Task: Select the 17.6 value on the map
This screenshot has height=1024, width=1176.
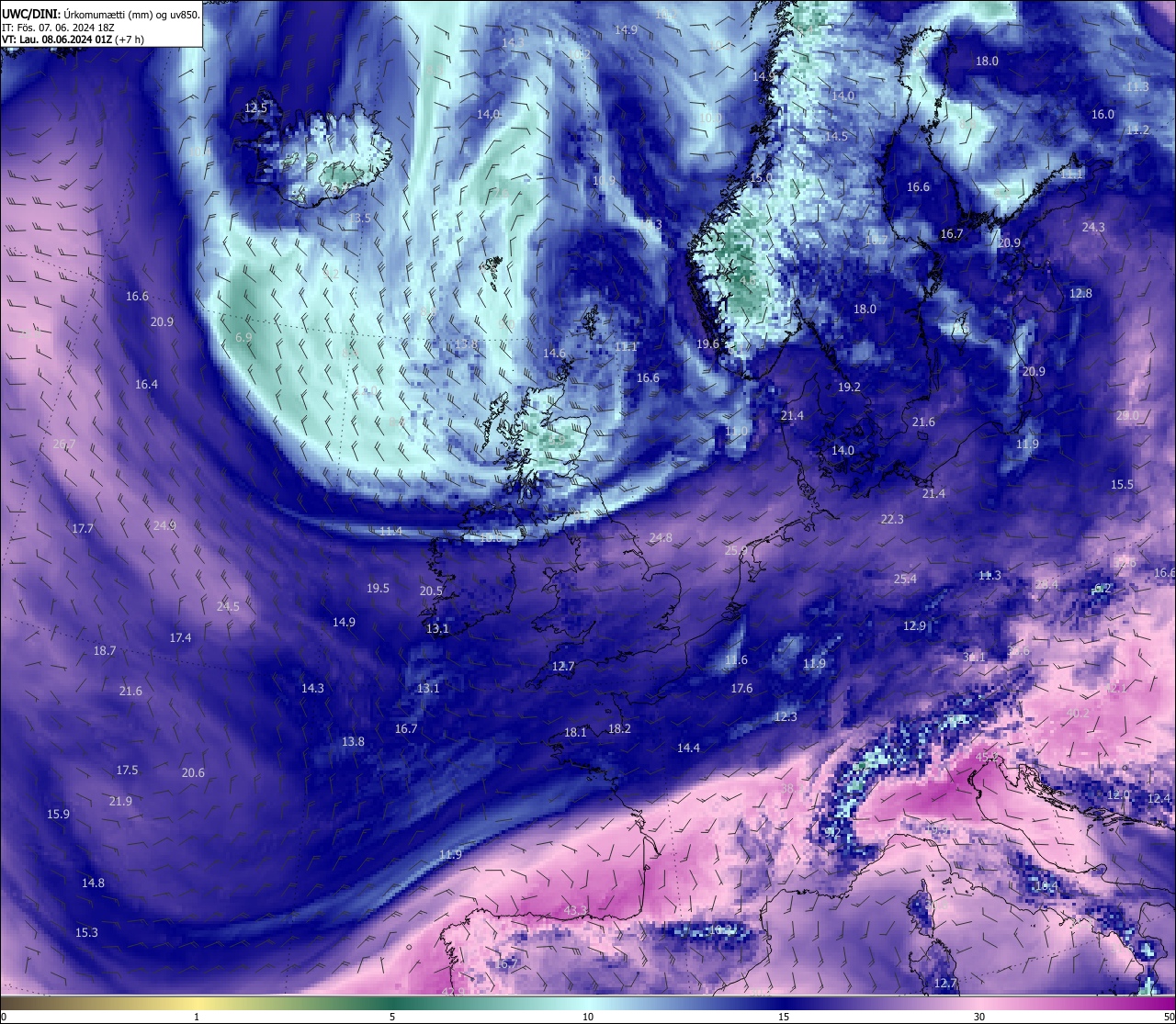Action: [741, 688]
